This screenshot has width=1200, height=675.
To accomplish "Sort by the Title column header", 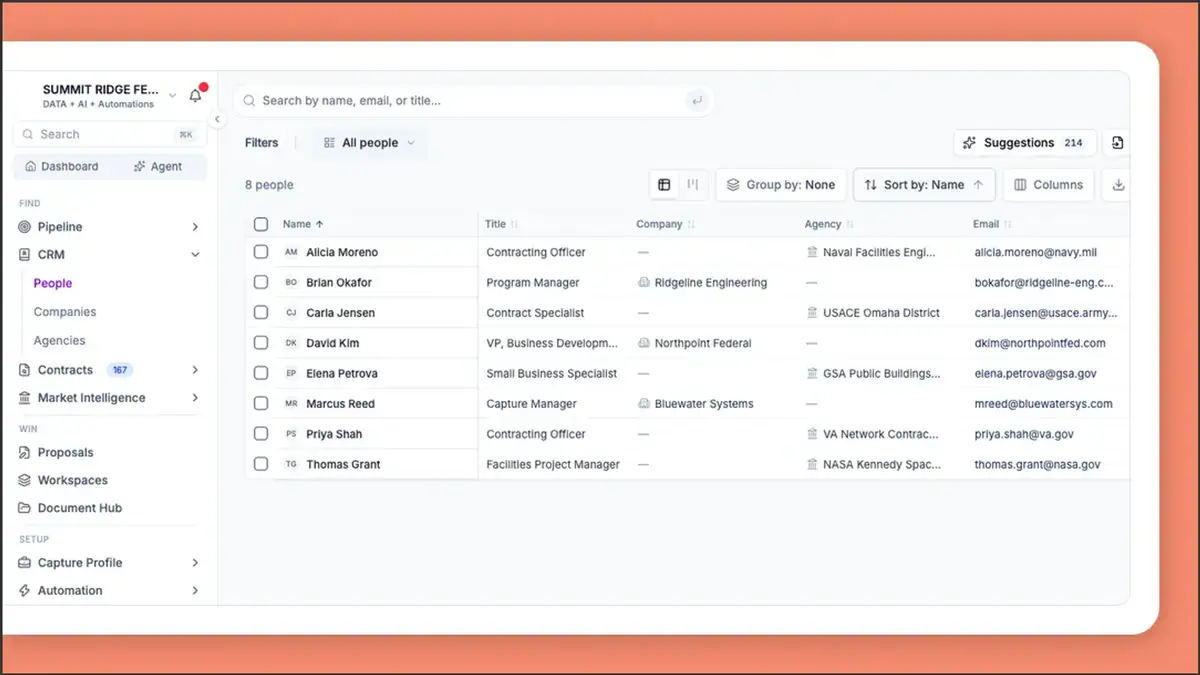I will click(502, 224).
